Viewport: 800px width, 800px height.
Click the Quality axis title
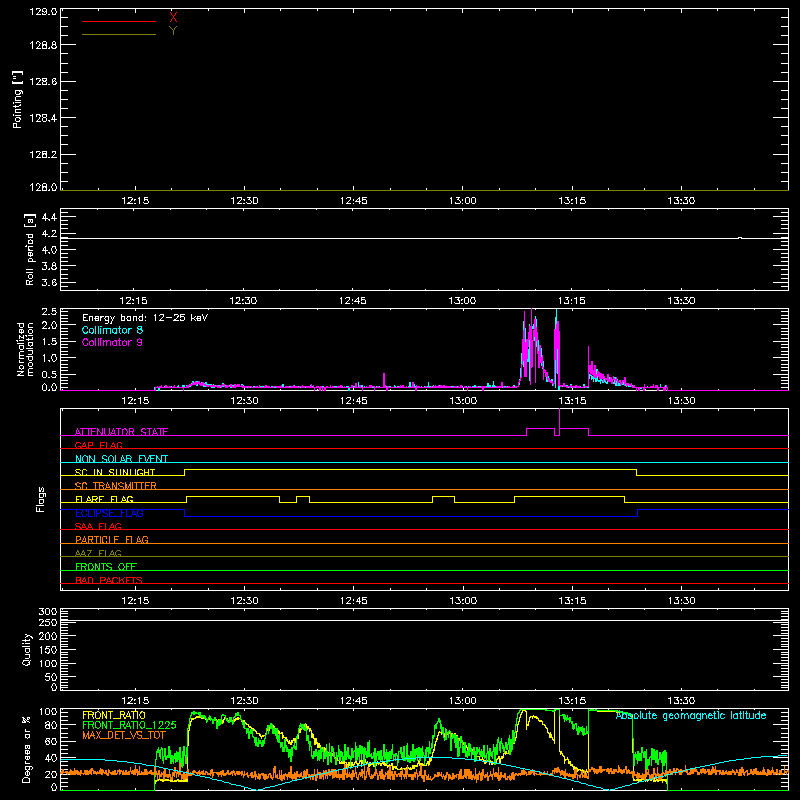point(27,649)
